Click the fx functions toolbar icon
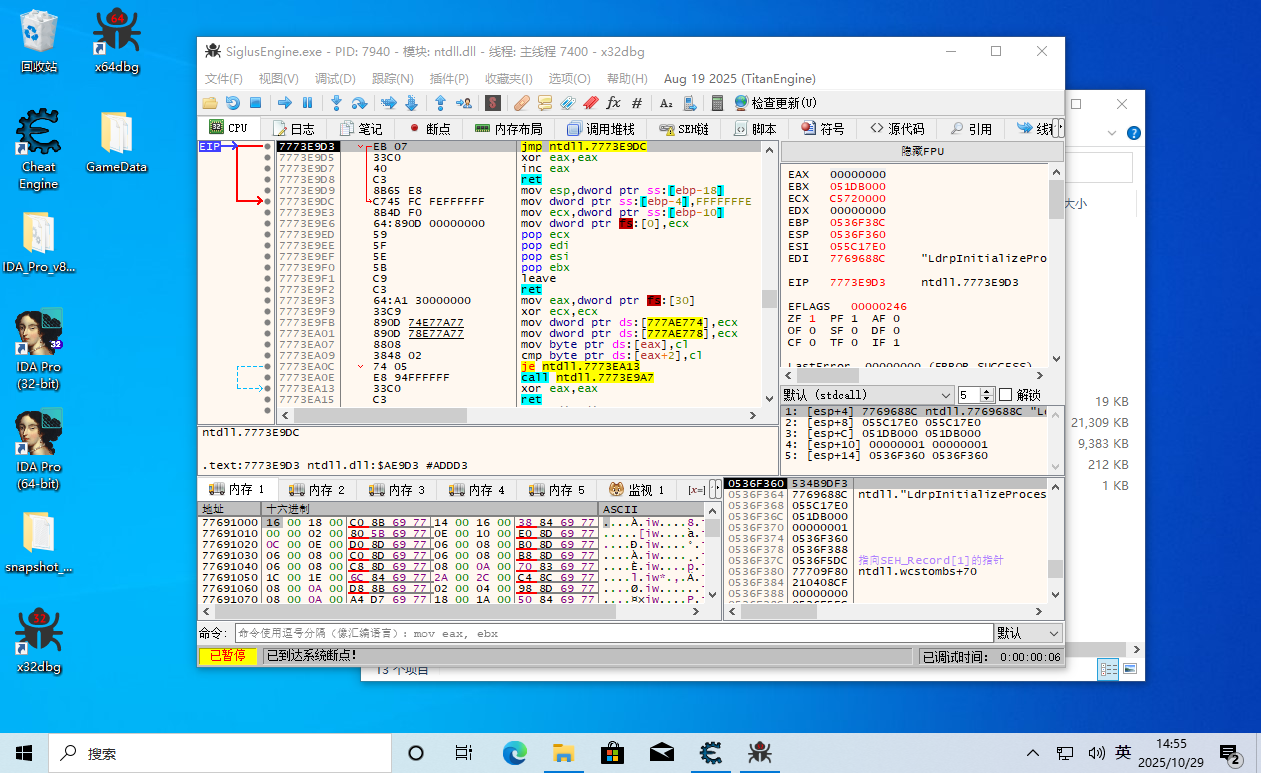Image resolution: width=1261 pixels, height=773 pixels. 613,103
